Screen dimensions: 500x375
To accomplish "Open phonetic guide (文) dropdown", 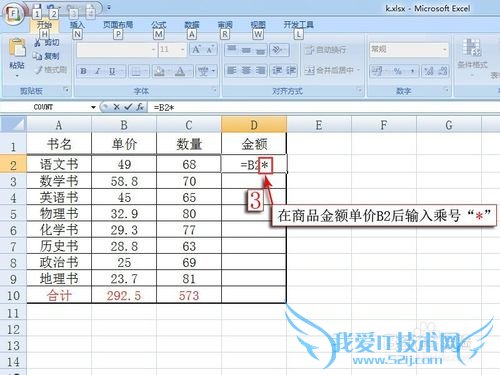I will pyautogui.click(x=206, y=71).
